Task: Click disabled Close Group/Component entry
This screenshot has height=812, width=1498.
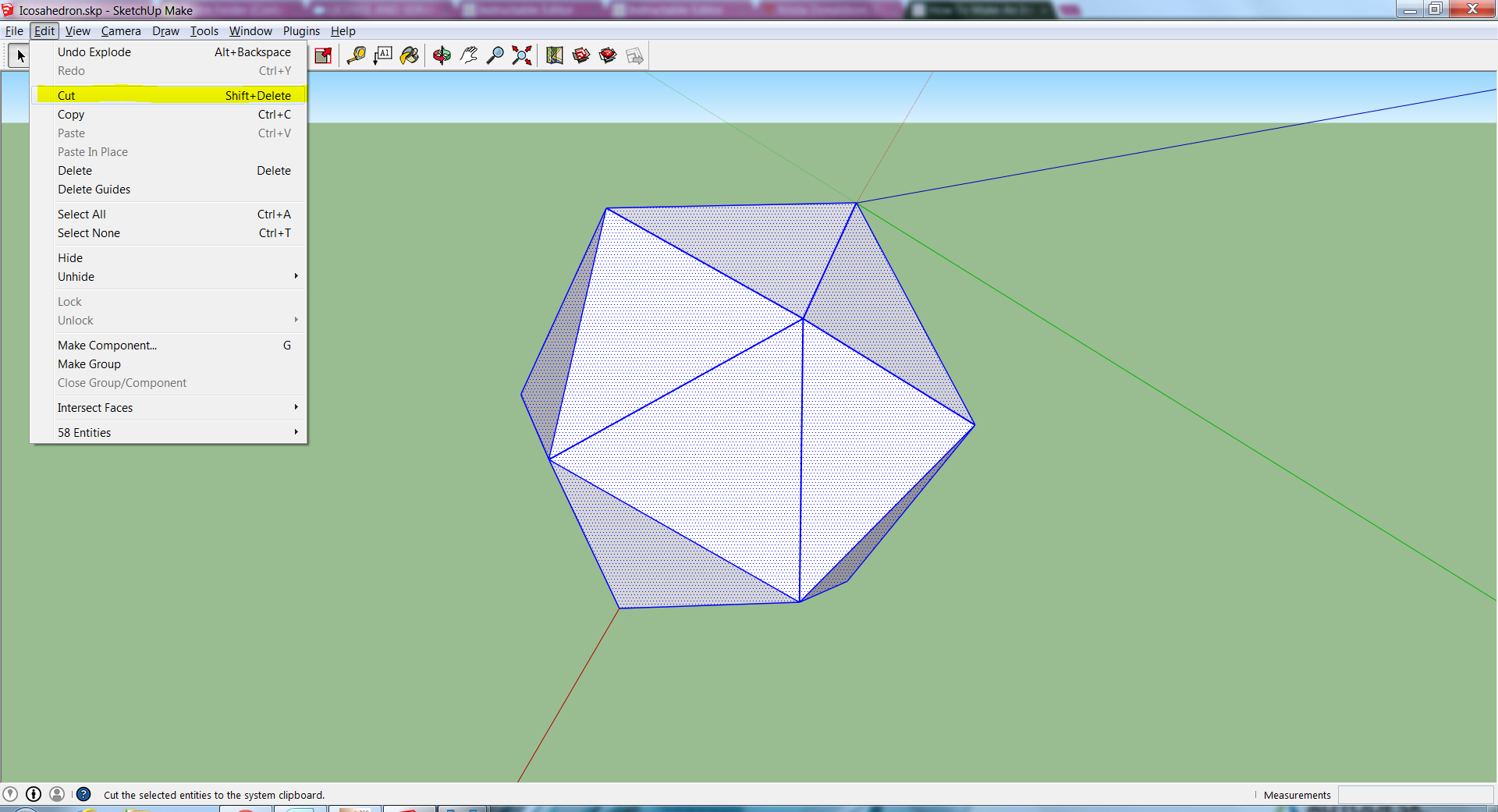Action: [169, 383]
